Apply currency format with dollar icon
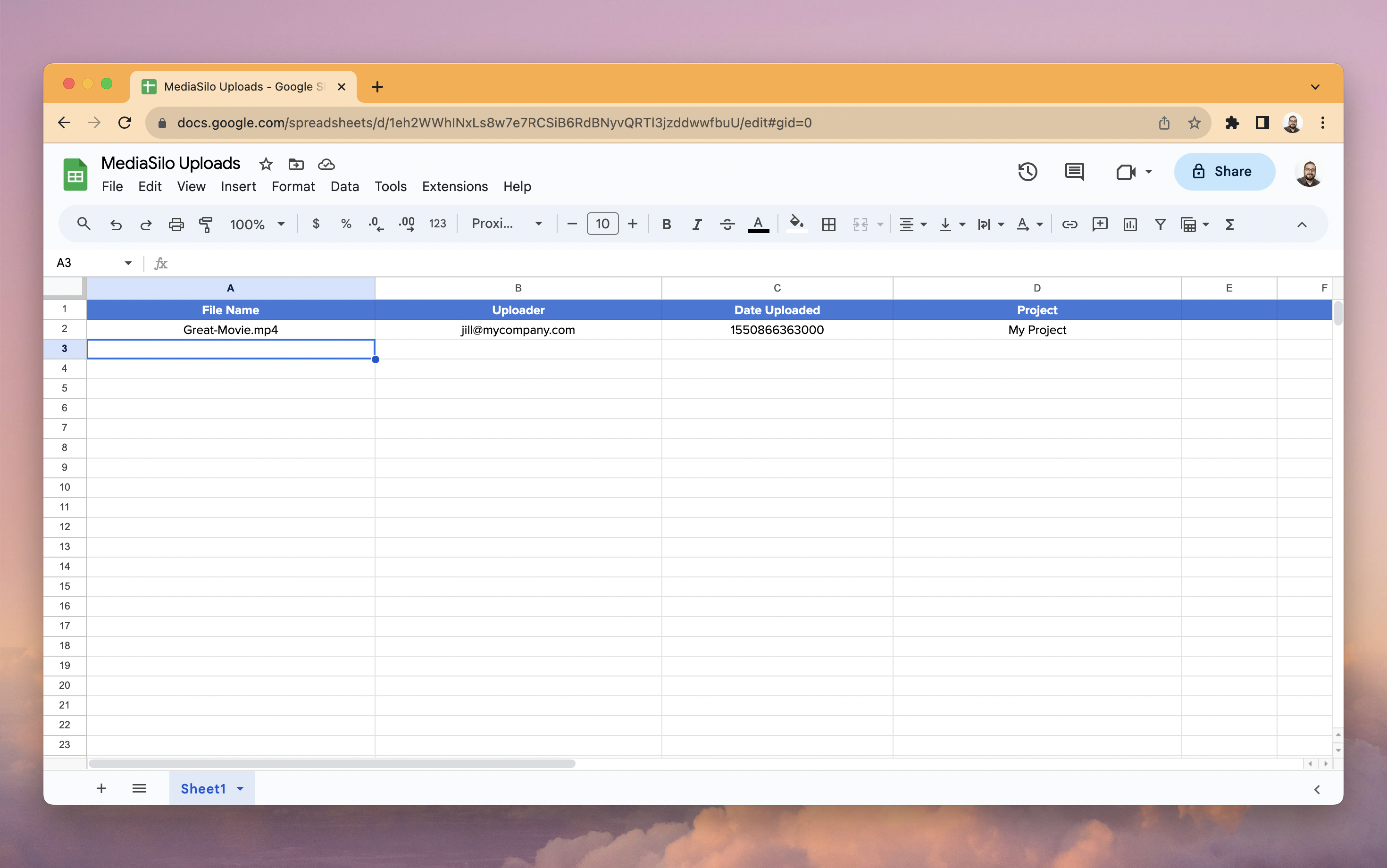 click(316, 224)
